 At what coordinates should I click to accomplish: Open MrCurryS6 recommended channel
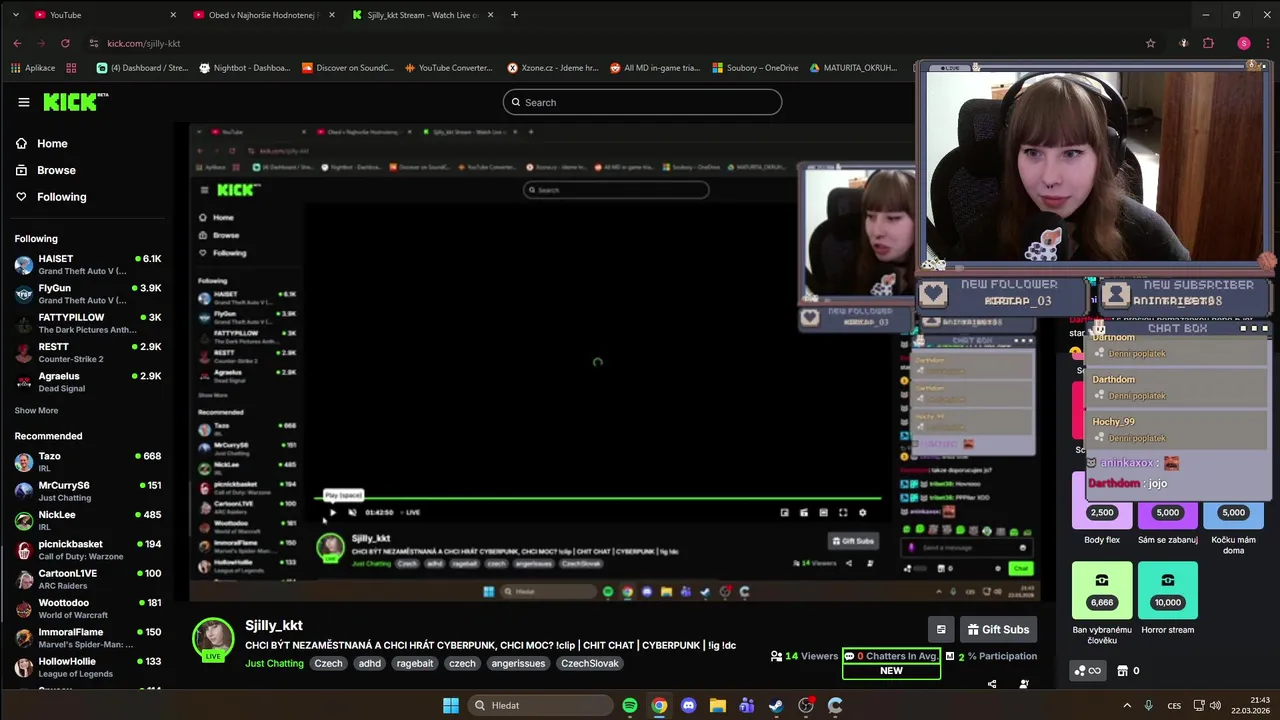88,491
